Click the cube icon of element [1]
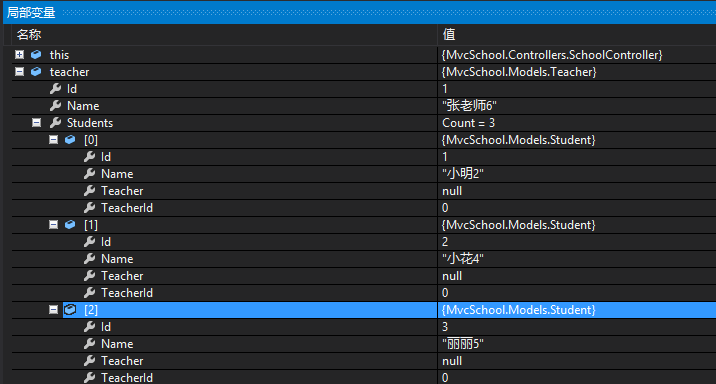The width and height of the screenshot is (716, 384). 70,225
